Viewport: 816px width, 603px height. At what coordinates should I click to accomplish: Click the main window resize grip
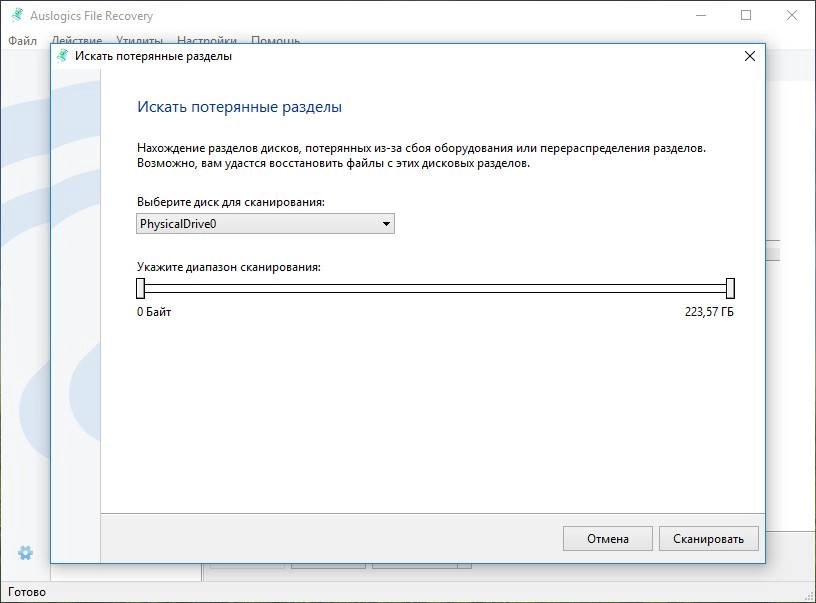[x=809, y=596]
